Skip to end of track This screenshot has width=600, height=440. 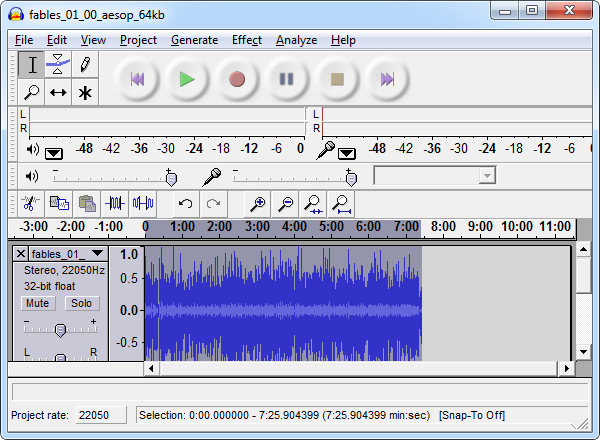pyautogui.click(x=387, y=79)
